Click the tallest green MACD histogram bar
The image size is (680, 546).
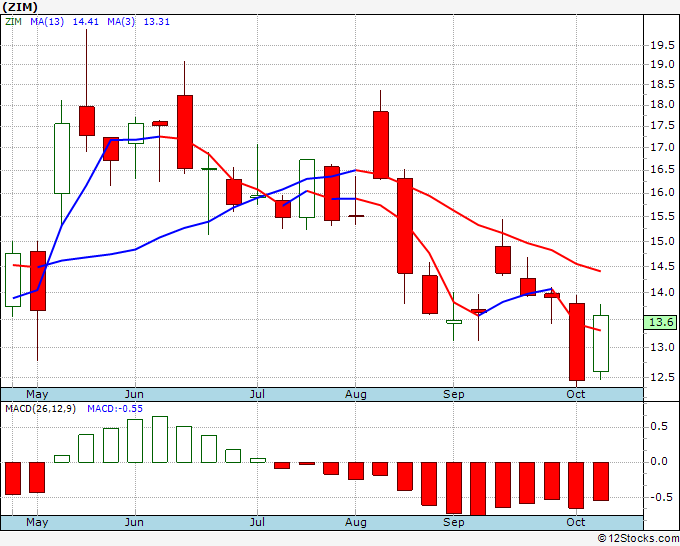pos(160,439)
